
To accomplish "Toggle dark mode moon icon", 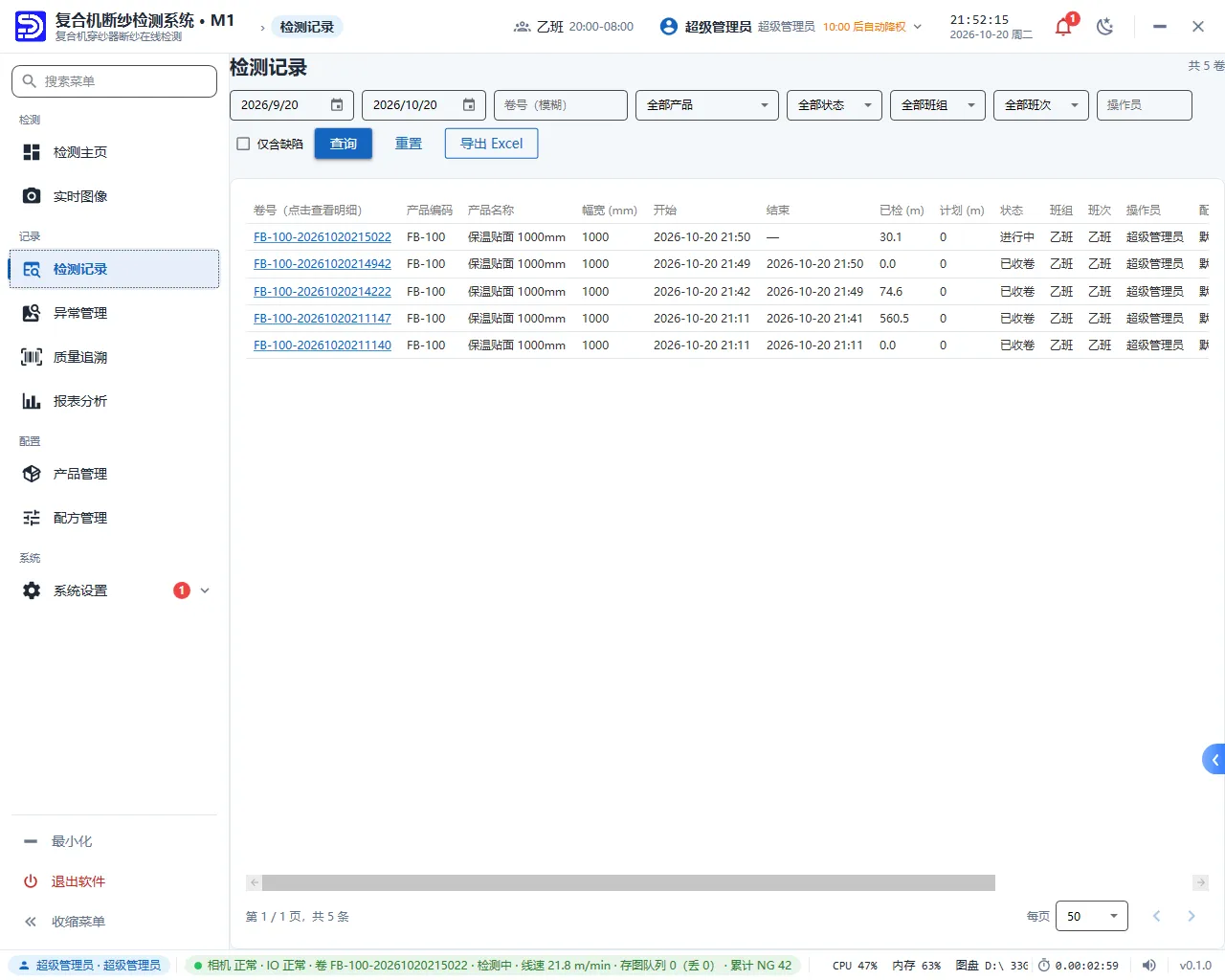I will 1105,27.
